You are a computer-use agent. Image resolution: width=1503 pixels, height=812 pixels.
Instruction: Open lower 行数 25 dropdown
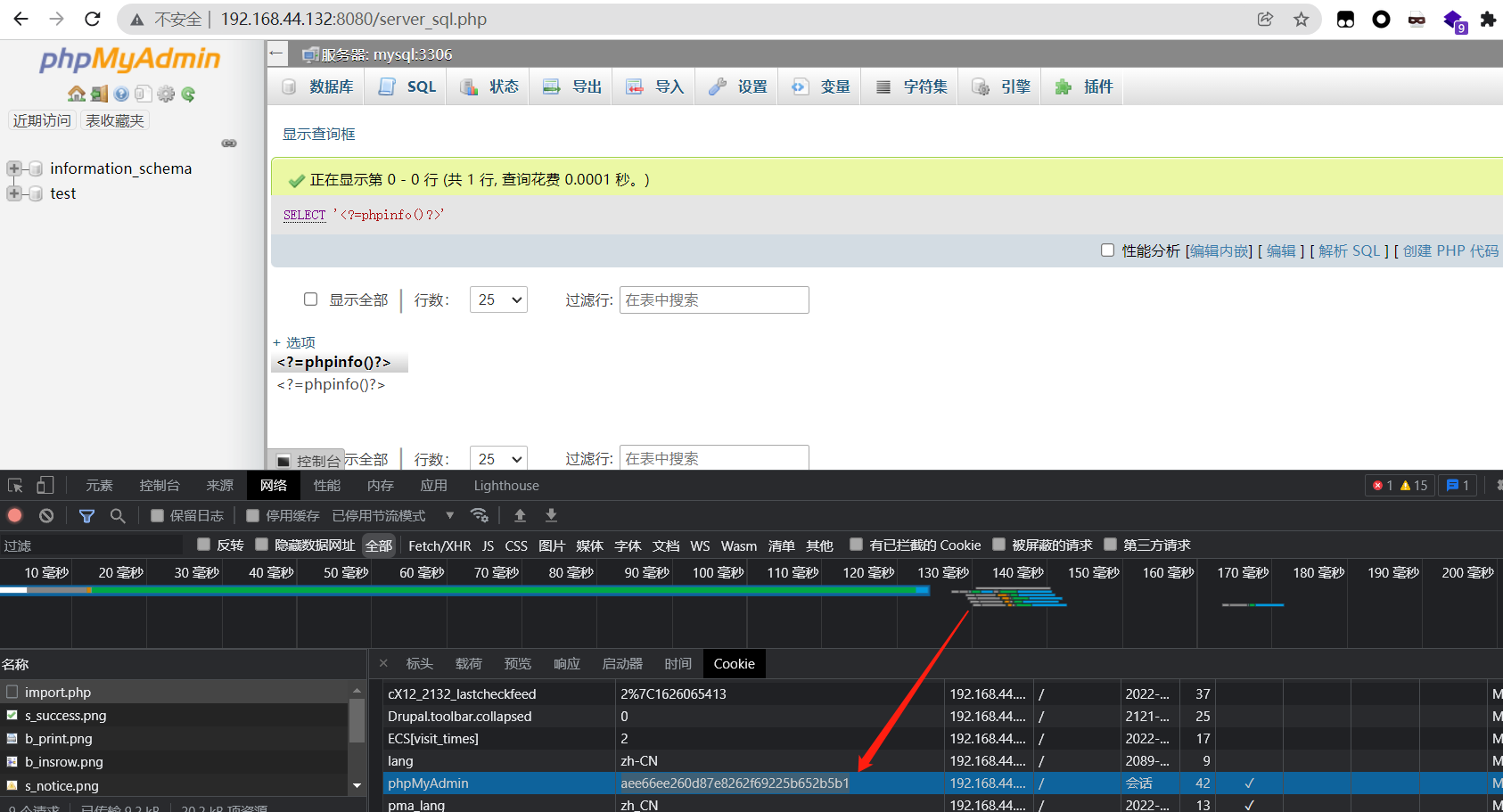pyautogui.click(x=498, y=458)
